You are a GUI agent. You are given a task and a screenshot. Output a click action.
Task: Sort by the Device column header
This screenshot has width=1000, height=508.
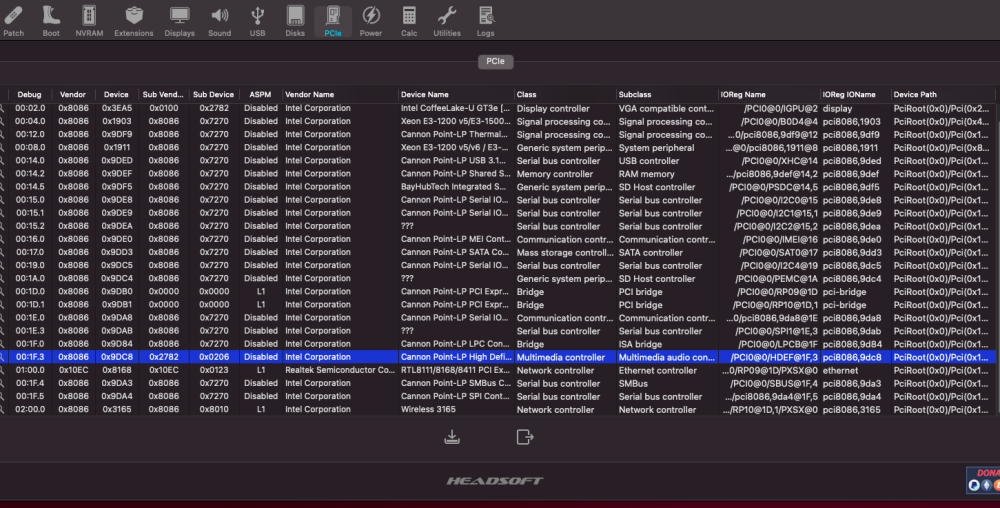click(x=116, y=94)
